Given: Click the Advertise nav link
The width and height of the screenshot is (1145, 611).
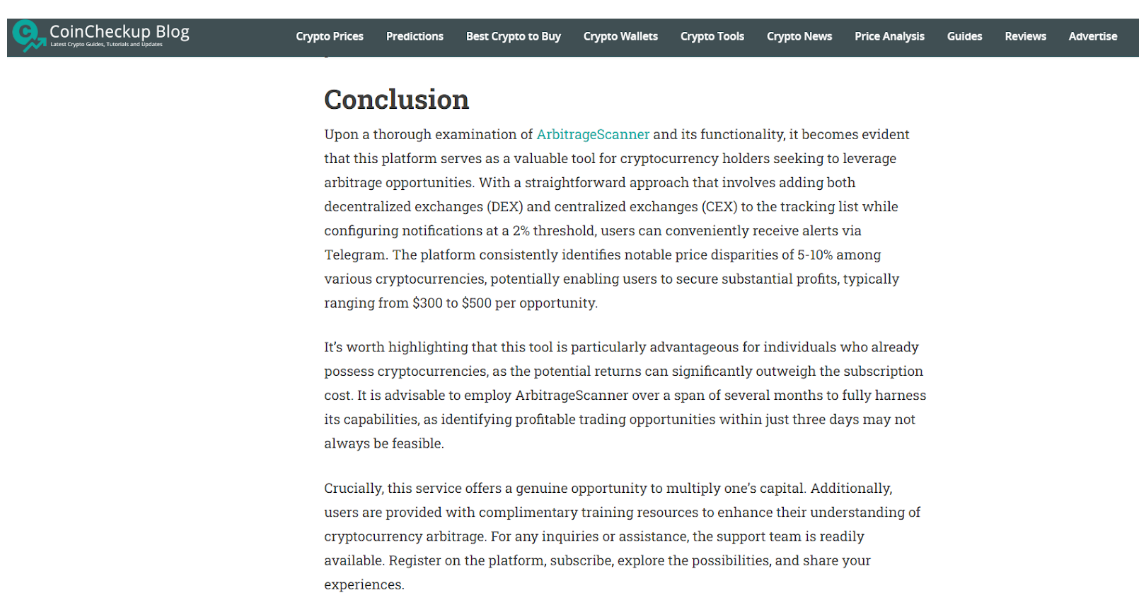Looking at the screenshot, I should click(1092, 37).
